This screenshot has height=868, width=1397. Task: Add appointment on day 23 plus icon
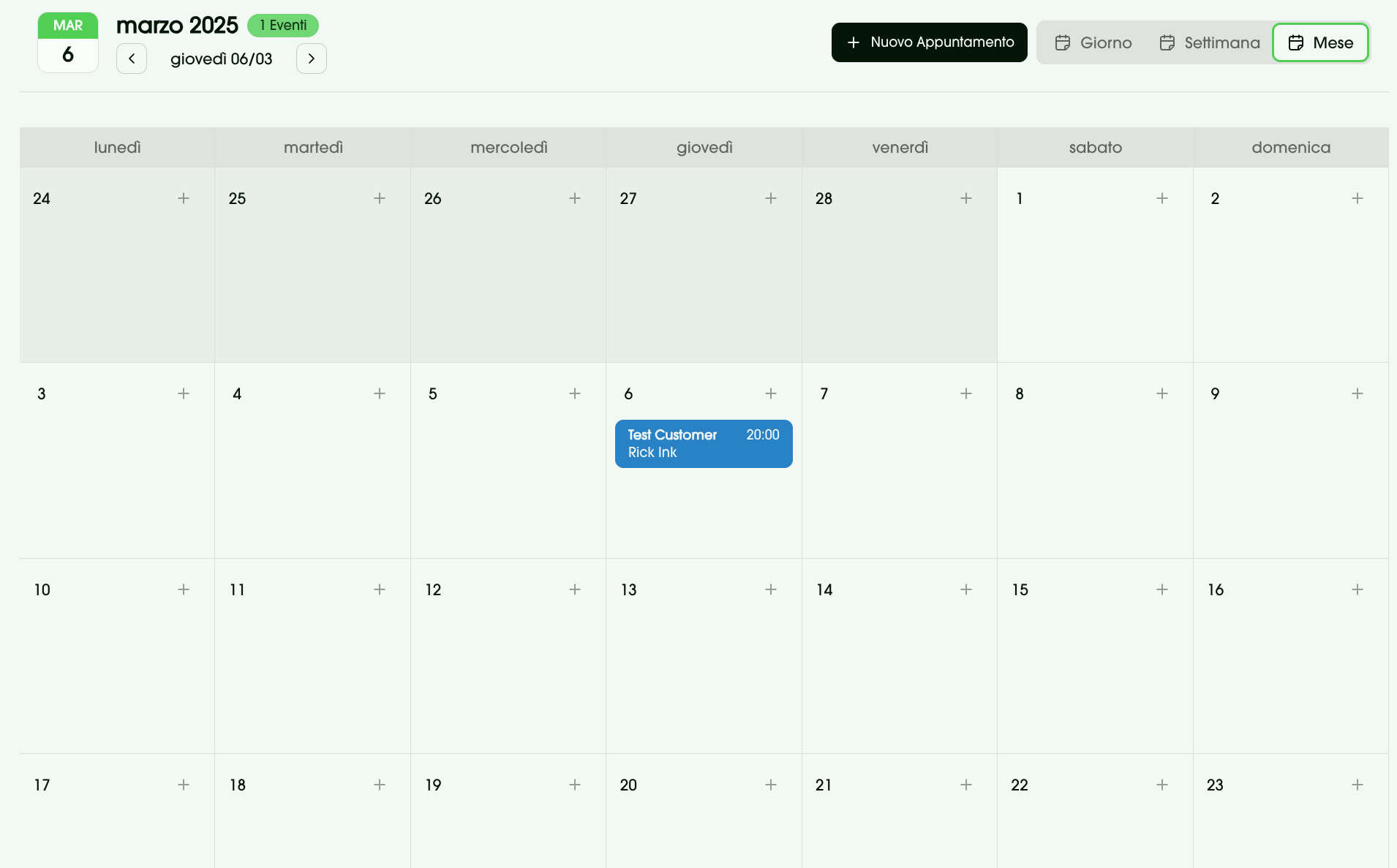point(1358,785)
